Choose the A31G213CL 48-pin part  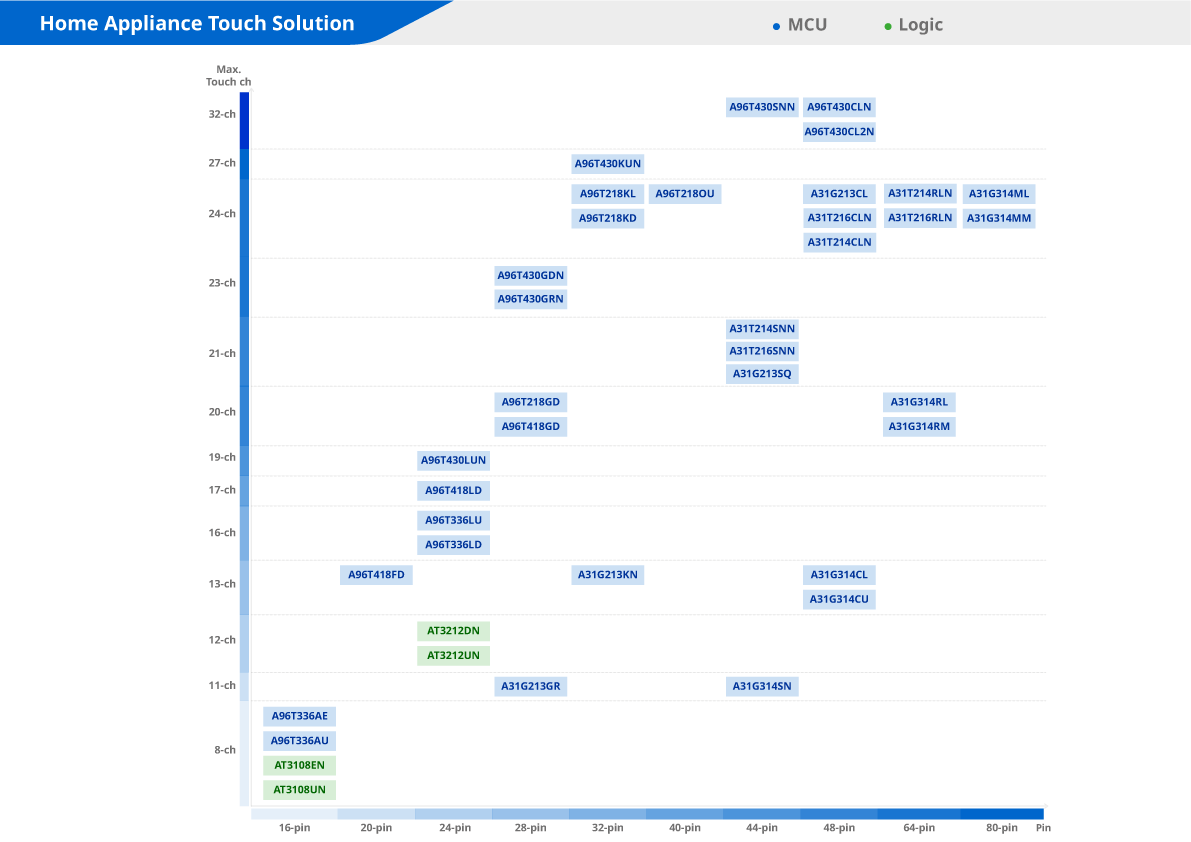[839, 194]
